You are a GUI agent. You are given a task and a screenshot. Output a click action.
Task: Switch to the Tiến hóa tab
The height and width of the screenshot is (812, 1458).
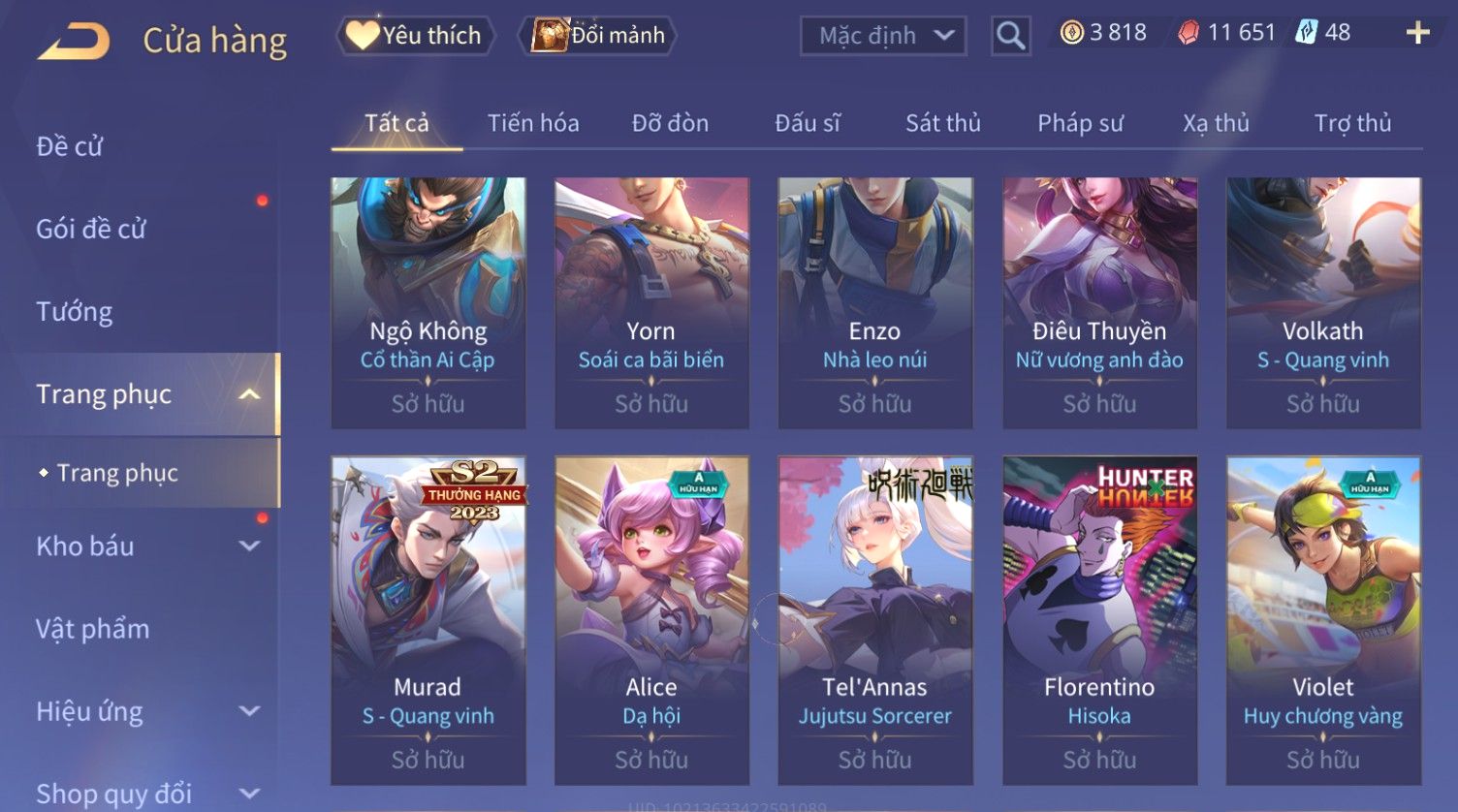[533, 123]
